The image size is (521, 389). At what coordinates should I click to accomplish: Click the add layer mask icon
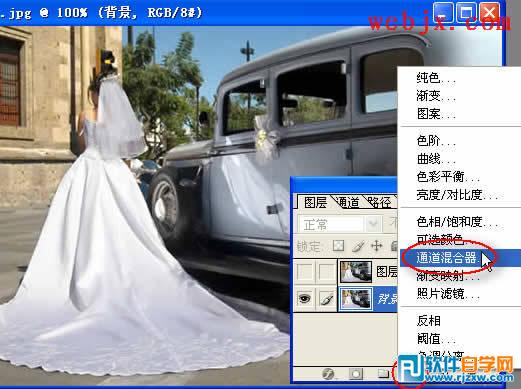[x=356, y=374]
